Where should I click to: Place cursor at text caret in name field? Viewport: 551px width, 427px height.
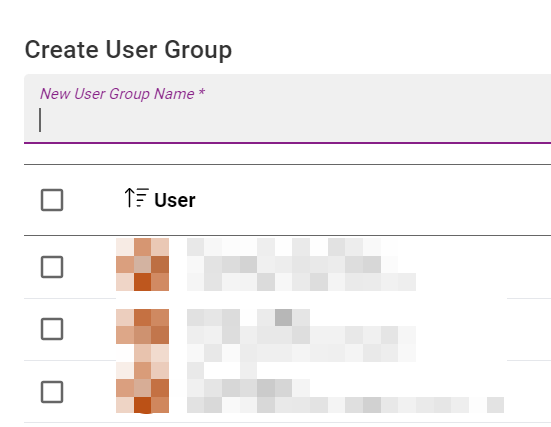coord(40,120)
